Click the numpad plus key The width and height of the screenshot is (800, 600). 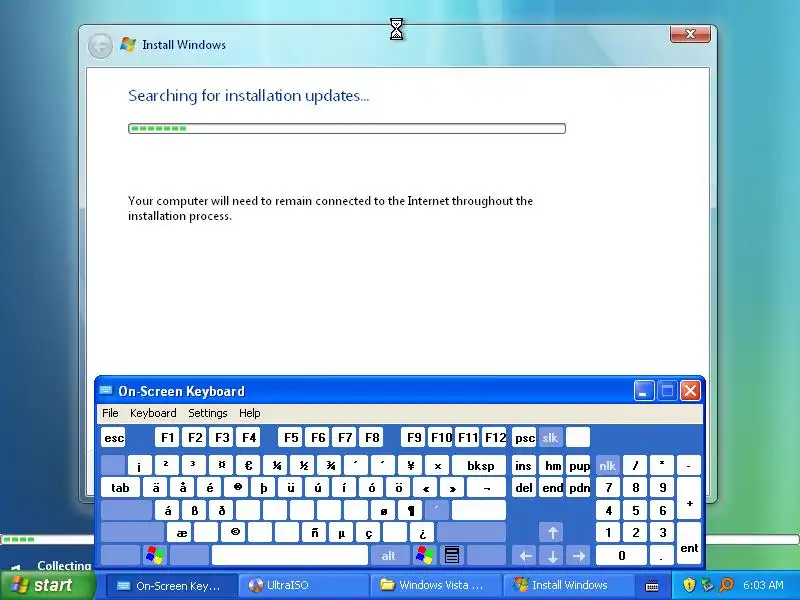689,499
